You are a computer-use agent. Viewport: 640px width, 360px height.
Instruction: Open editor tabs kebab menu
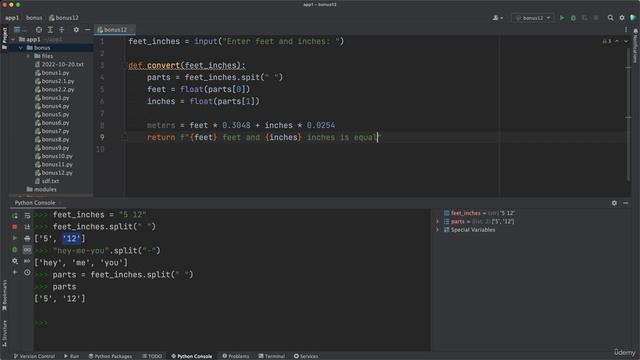click(626, 30)
